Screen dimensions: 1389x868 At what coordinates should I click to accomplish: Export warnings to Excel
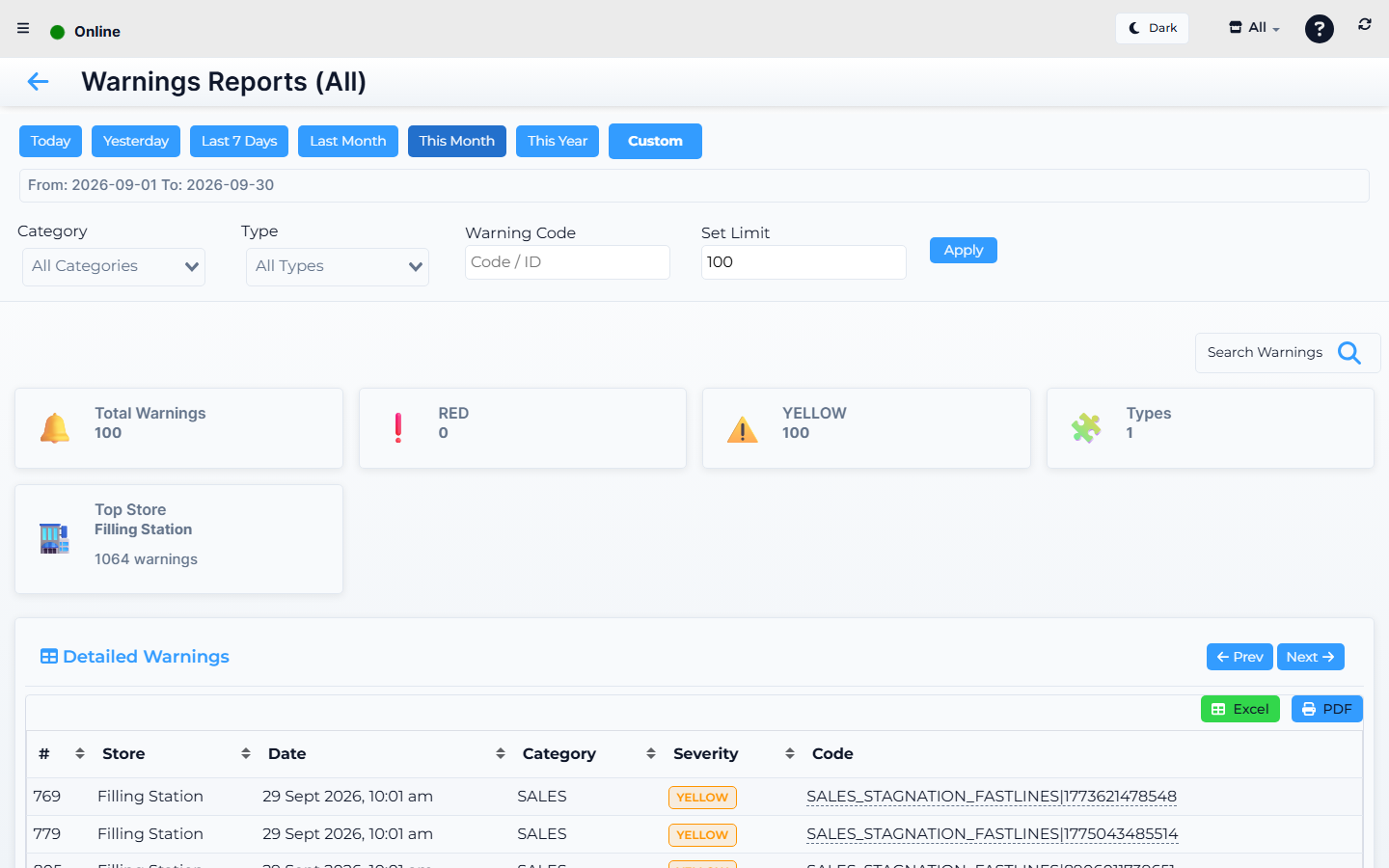click(1240, 709)
